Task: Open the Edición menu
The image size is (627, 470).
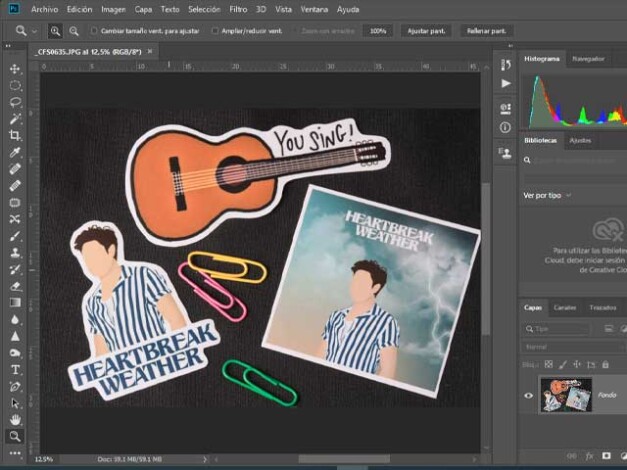Action: pos(80,9)
